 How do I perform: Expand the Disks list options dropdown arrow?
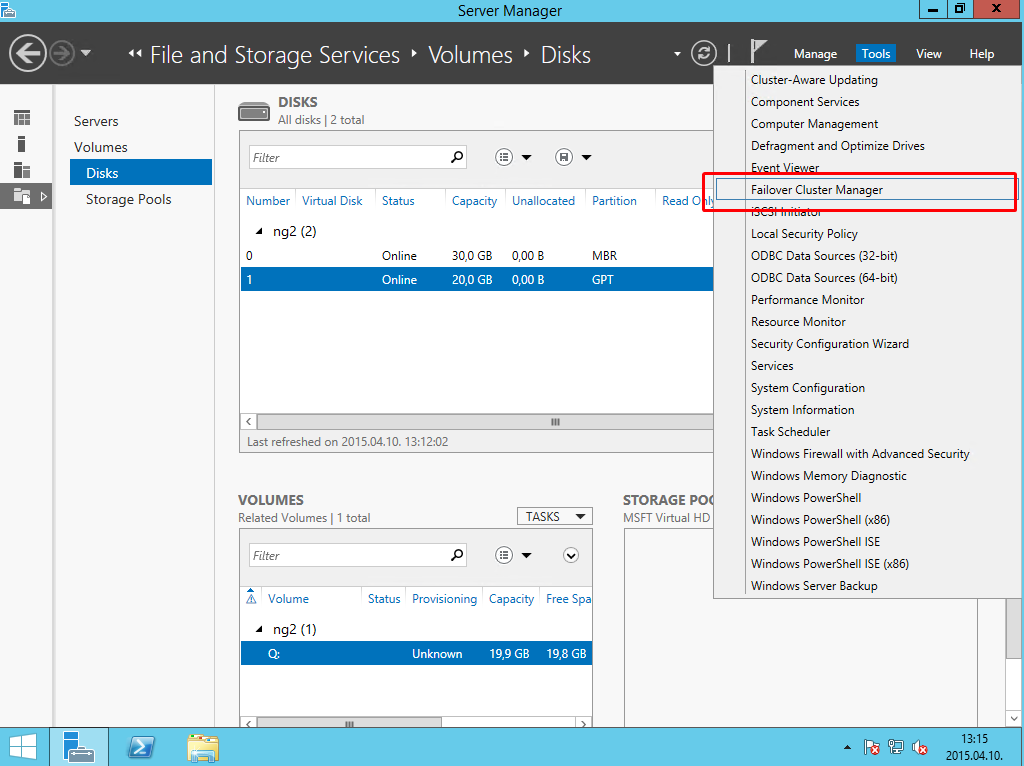[x=526, y=157]
